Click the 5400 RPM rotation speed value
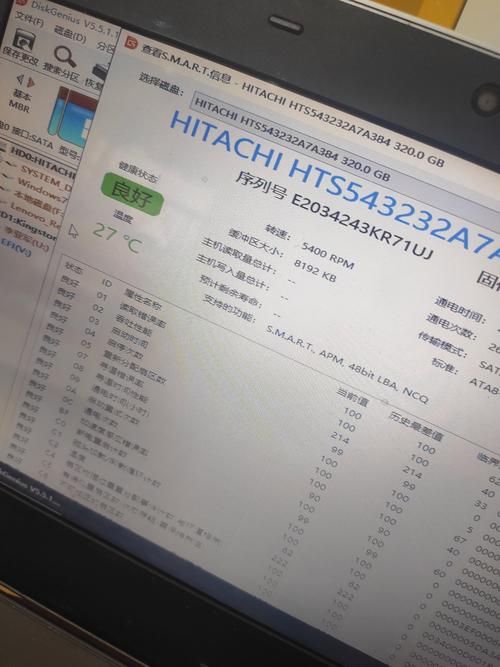The height and width of the screenshot is (667, 500). pyautogui.click(x=328, y=256)
